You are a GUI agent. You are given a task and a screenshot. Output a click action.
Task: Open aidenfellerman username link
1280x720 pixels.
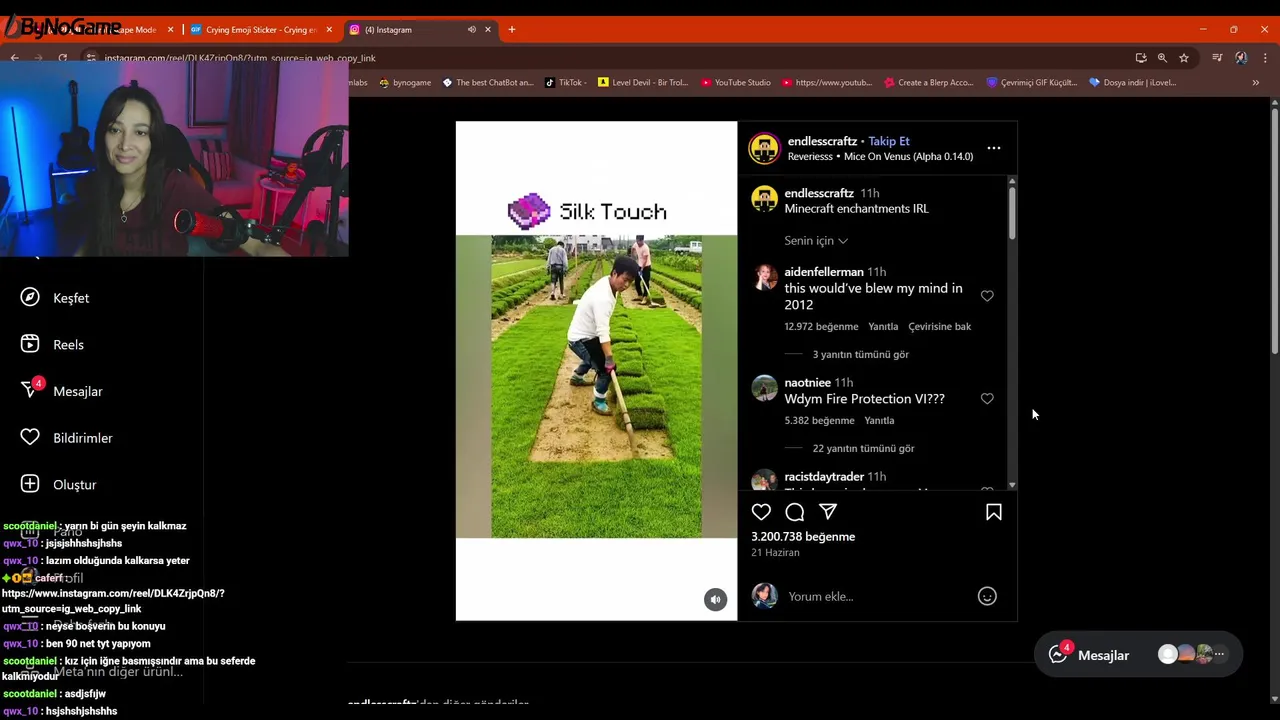[824, 272]
